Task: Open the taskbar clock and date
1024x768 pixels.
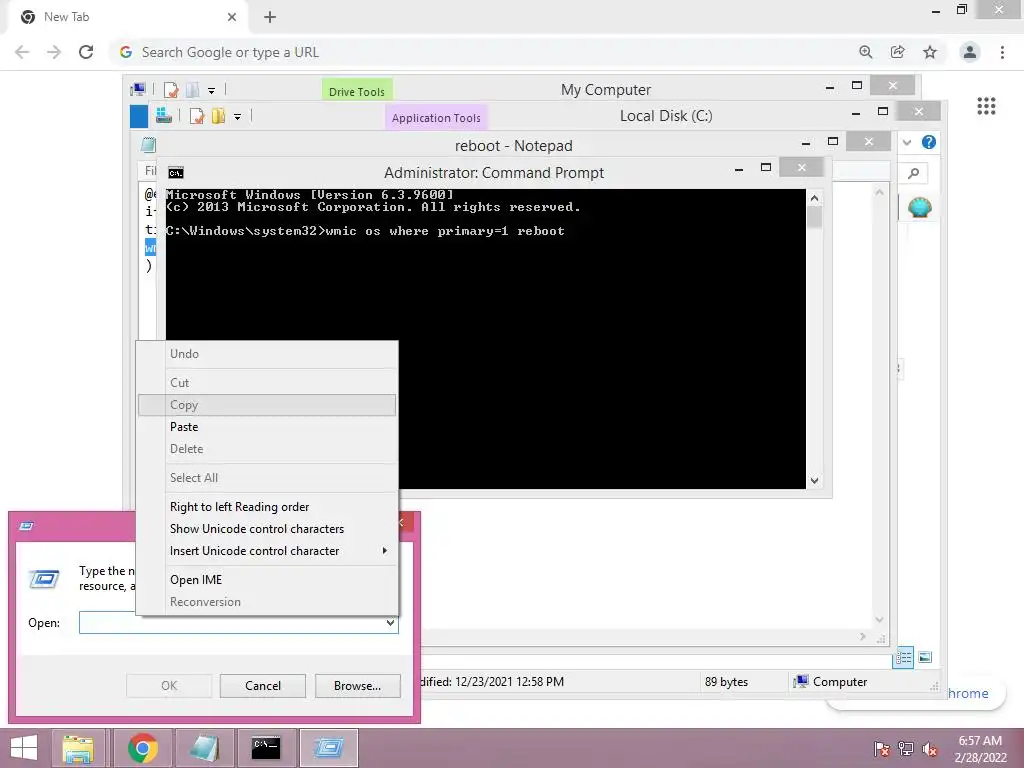Action: pyautogui.click(x=980, y=749)
